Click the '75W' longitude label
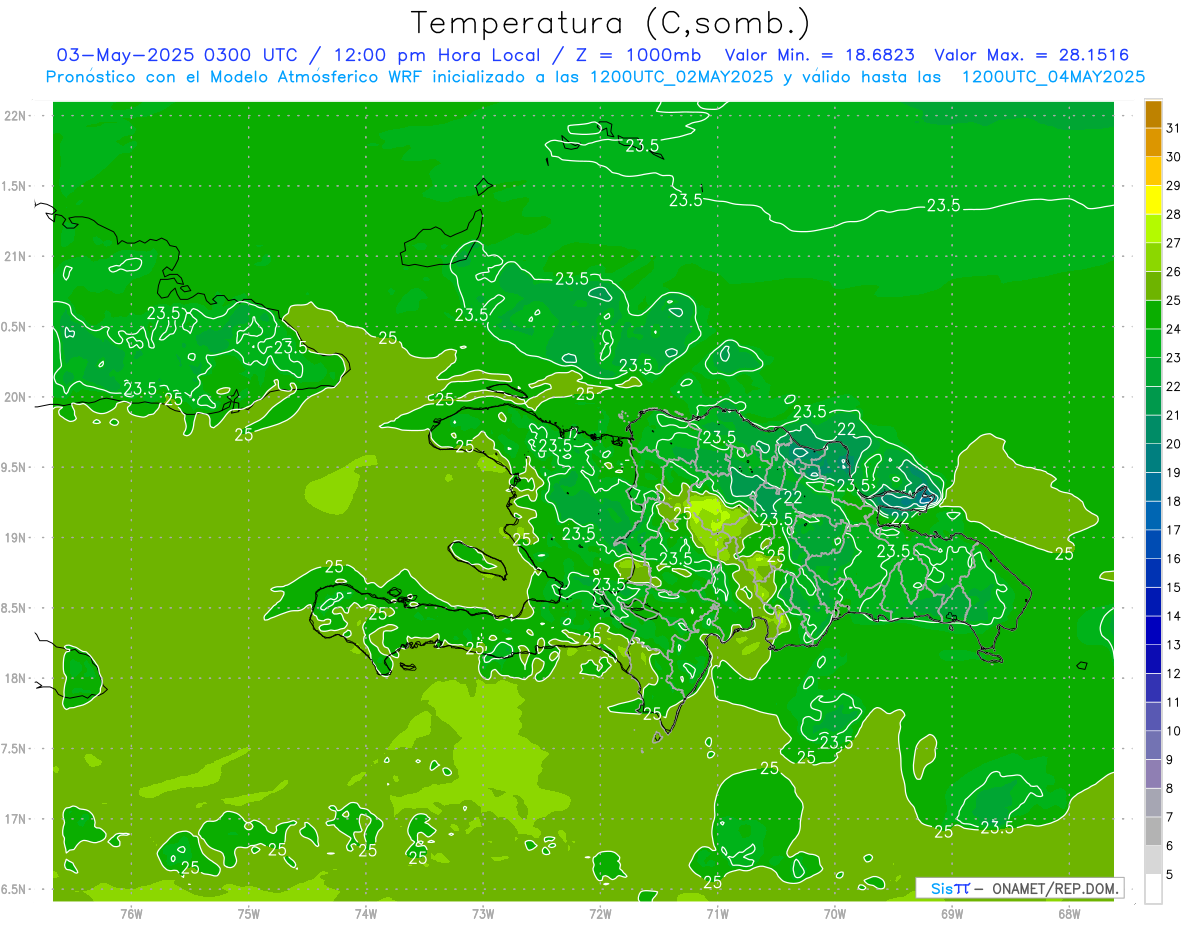Viewport: 1200px width, 927px height. [249, 914]
